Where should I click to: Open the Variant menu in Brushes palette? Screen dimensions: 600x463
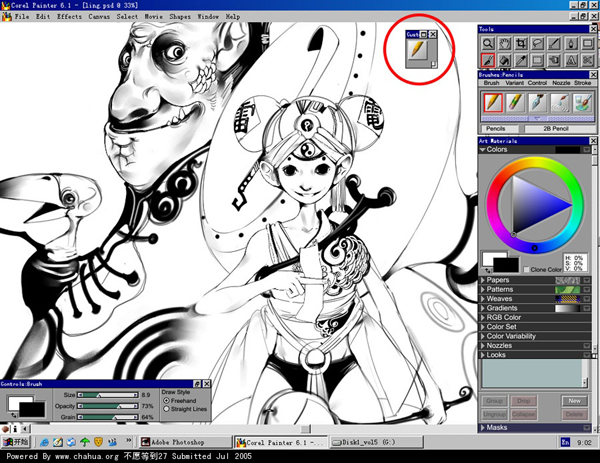point(514,83)
